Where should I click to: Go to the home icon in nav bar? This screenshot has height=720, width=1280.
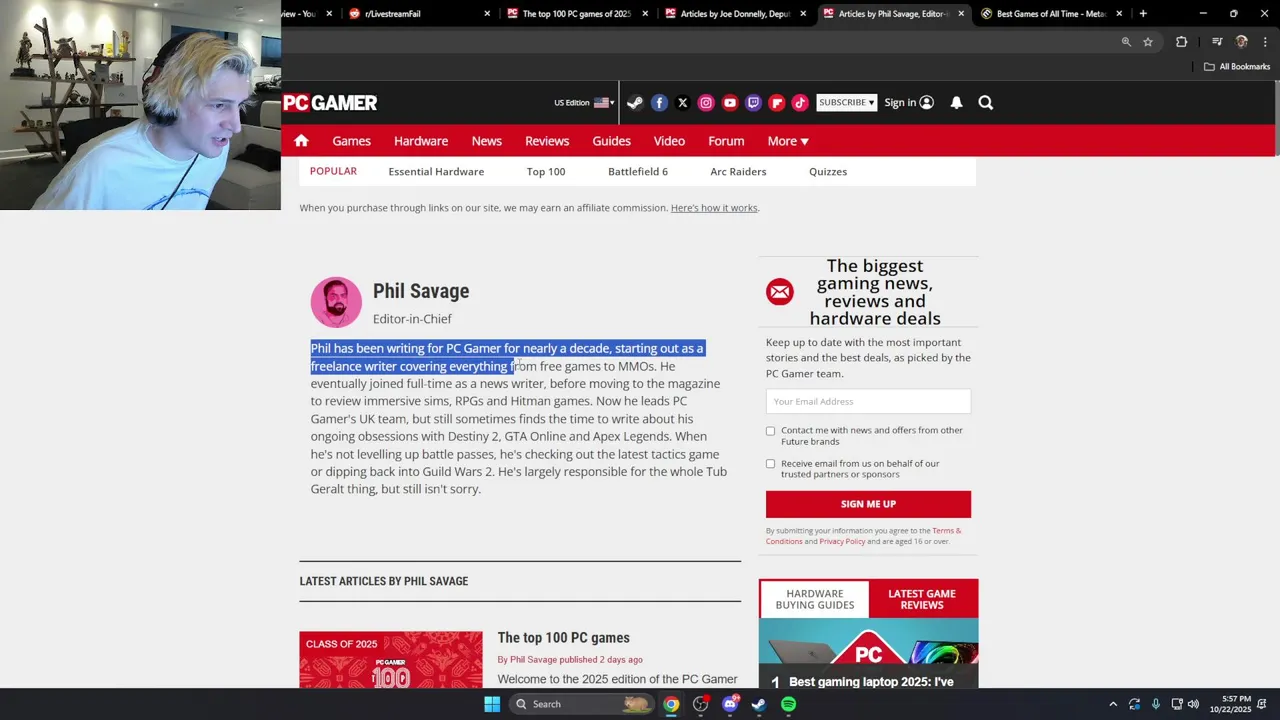(x=301, y=141)
